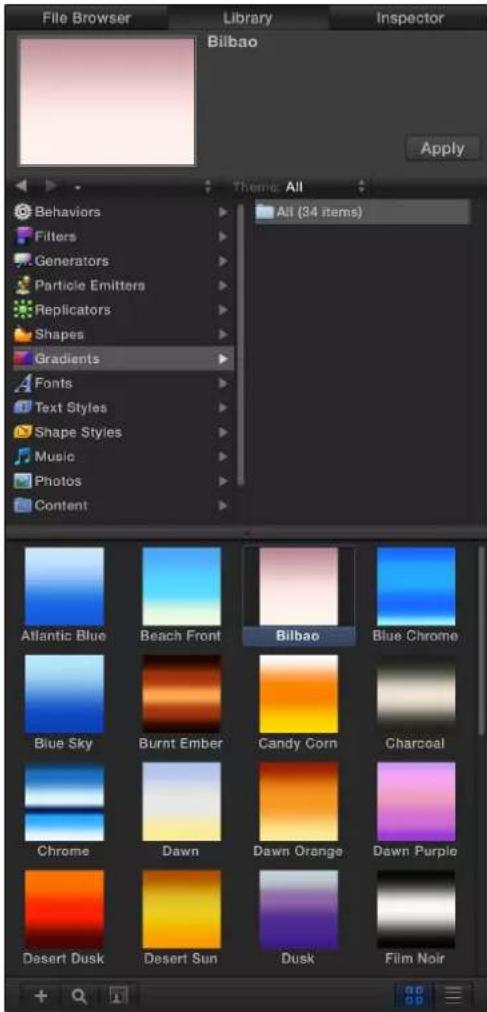Open the path pop-up menu stepper

point(208,187)
